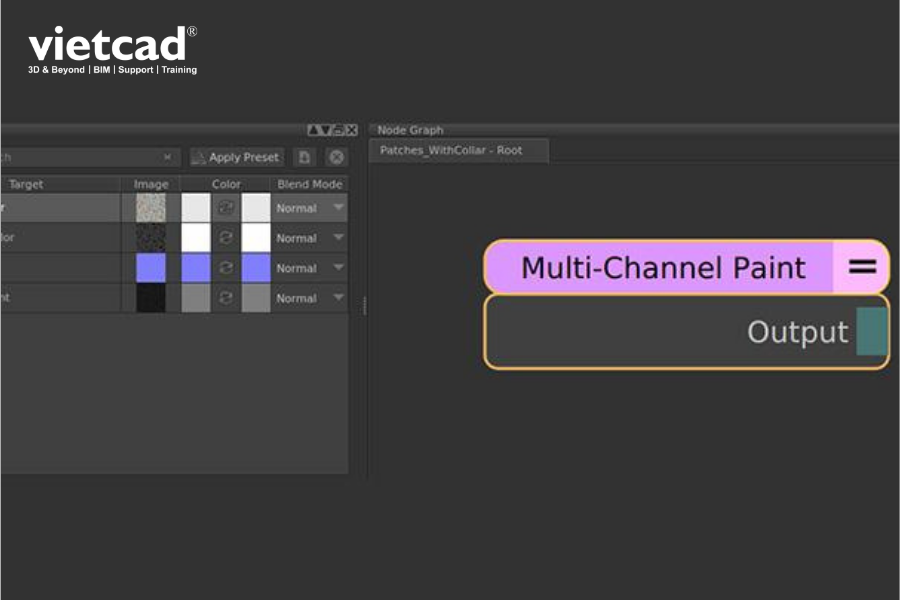This screenshot has width=900, height=600.
Task: Clear the search field with the X
Action: (x=167, y=157)
